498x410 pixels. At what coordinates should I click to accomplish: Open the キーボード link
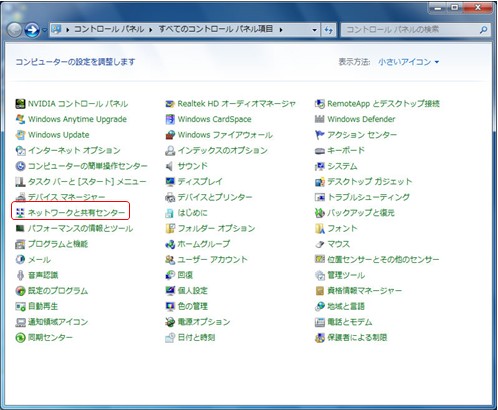point(346,150)
